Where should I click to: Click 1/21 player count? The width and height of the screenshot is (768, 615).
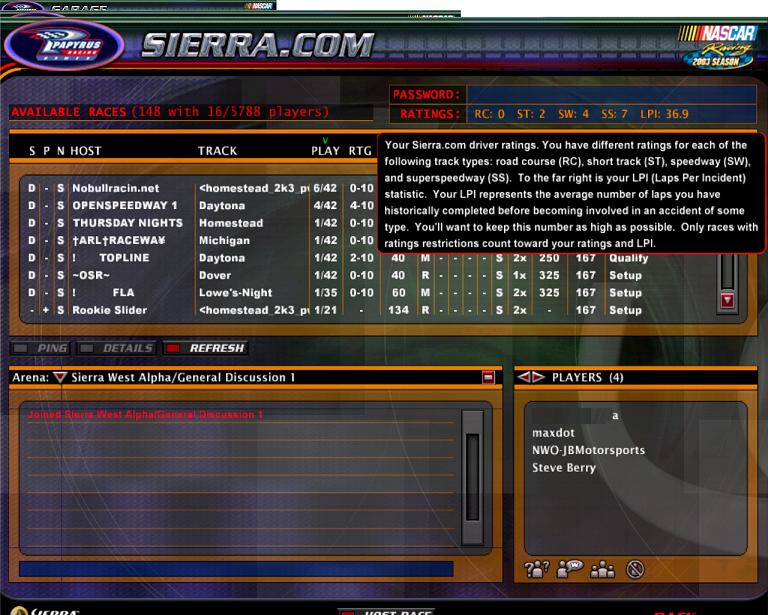(x=325, y=310)
